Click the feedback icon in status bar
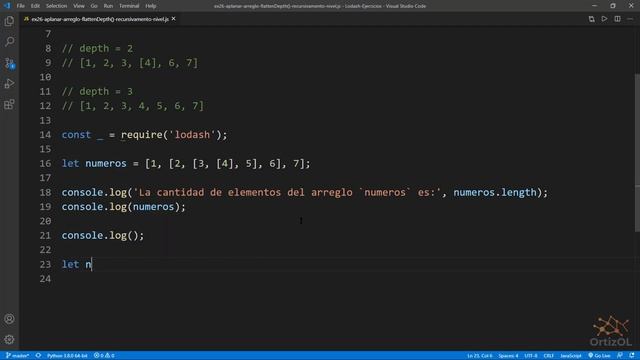Viewport: 640px width, 360px height. point(620,356)
